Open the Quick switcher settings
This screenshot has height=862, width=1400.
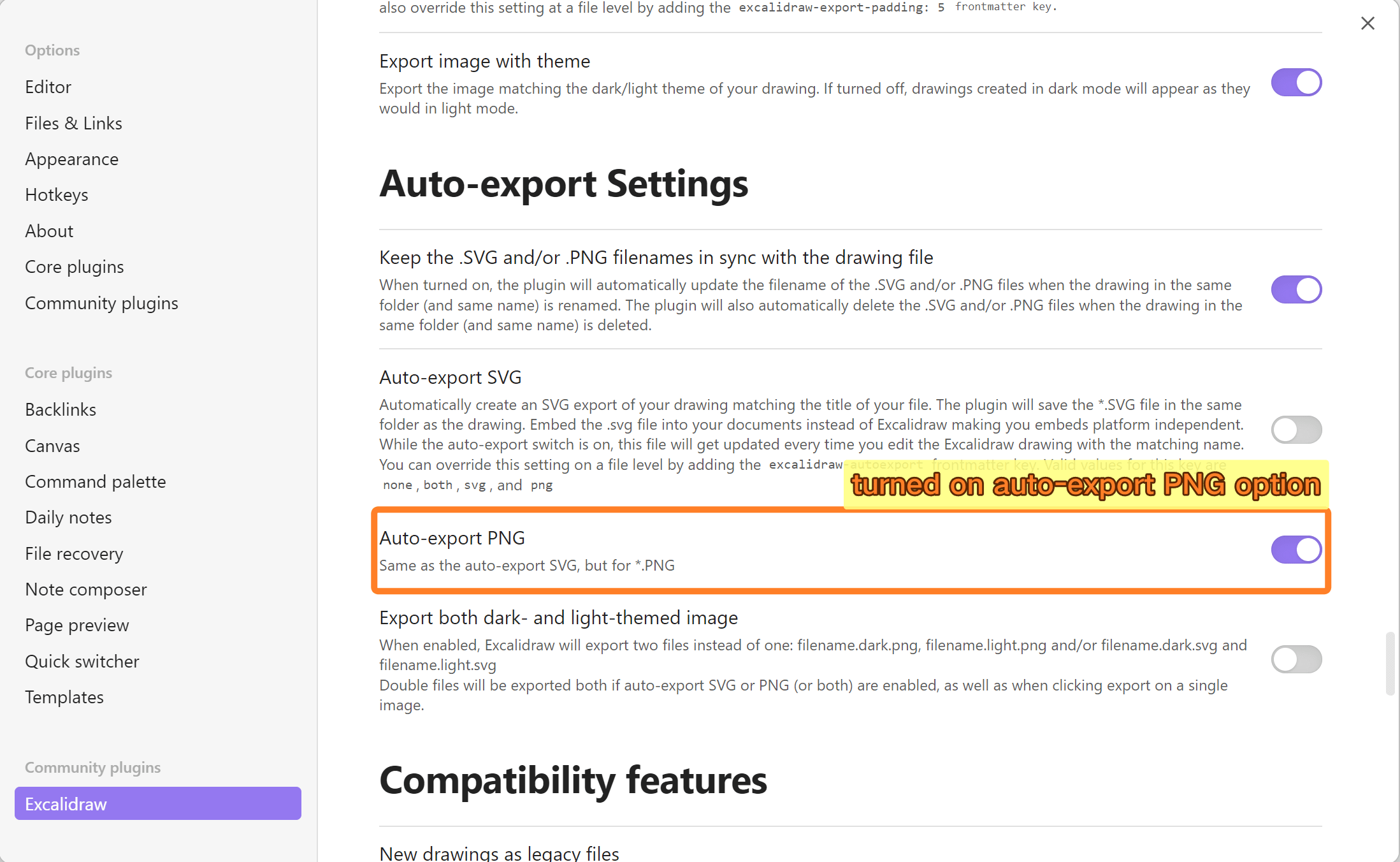tap(82, 661)
